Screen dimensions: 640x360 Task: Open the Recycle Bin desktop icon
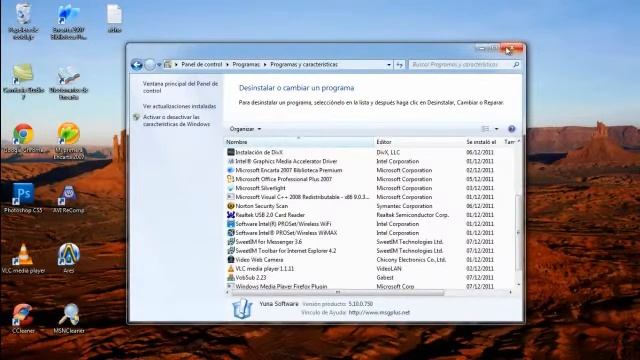click(x=23, y=20)
